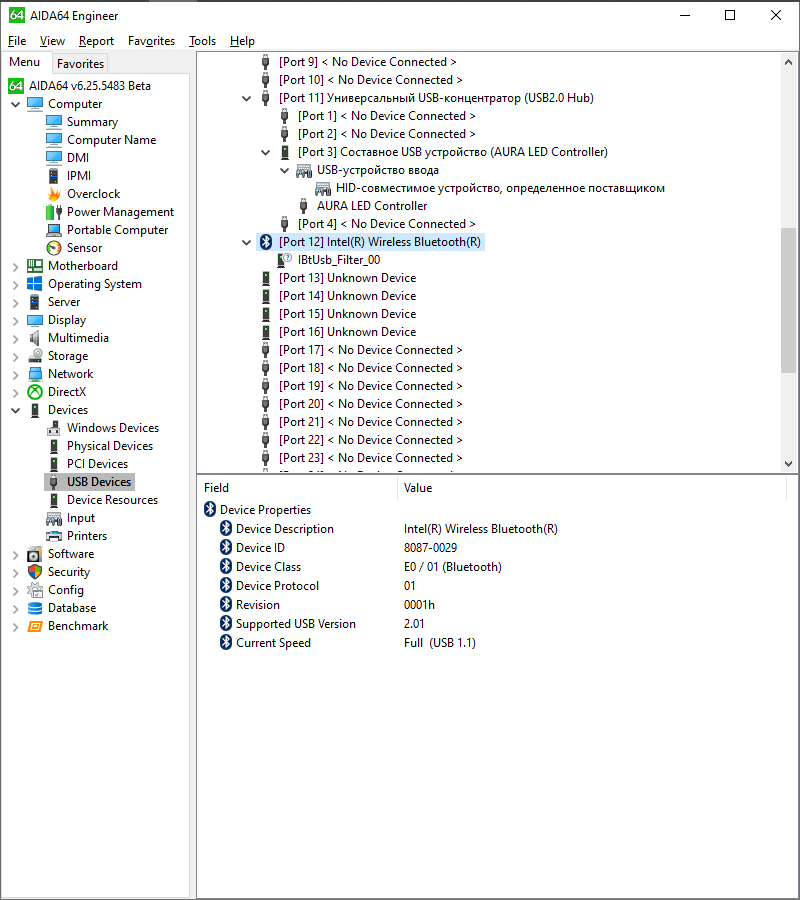
Task: Expand the Storage tree node
Action: pyautogui.click(x=15, y=356)
